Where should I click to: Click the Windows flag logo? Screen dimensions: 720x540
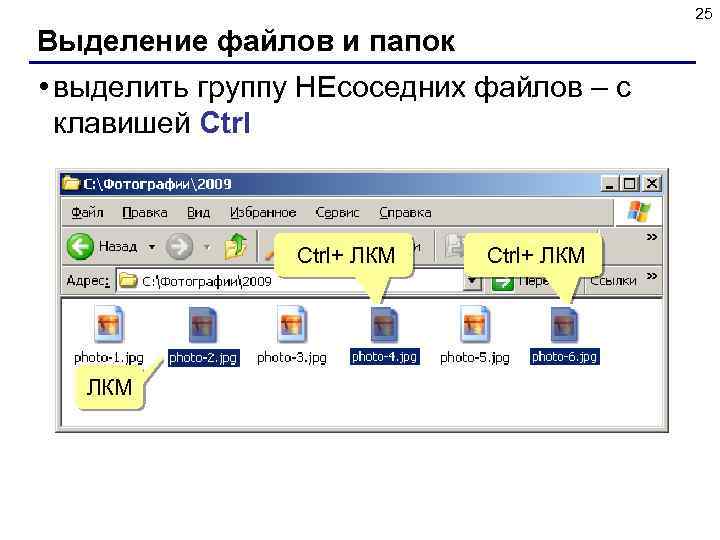point(639,212)
